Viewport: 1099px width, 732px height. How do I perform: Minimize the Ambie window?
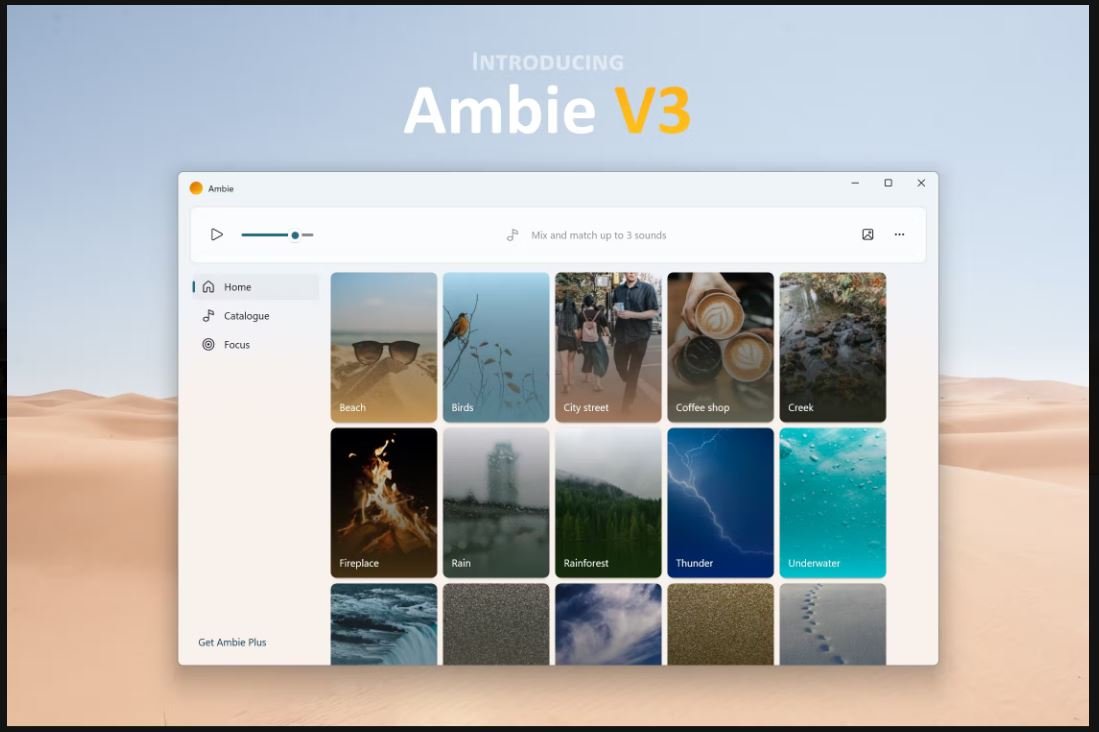pyautogui.click(x=855, y=183)
